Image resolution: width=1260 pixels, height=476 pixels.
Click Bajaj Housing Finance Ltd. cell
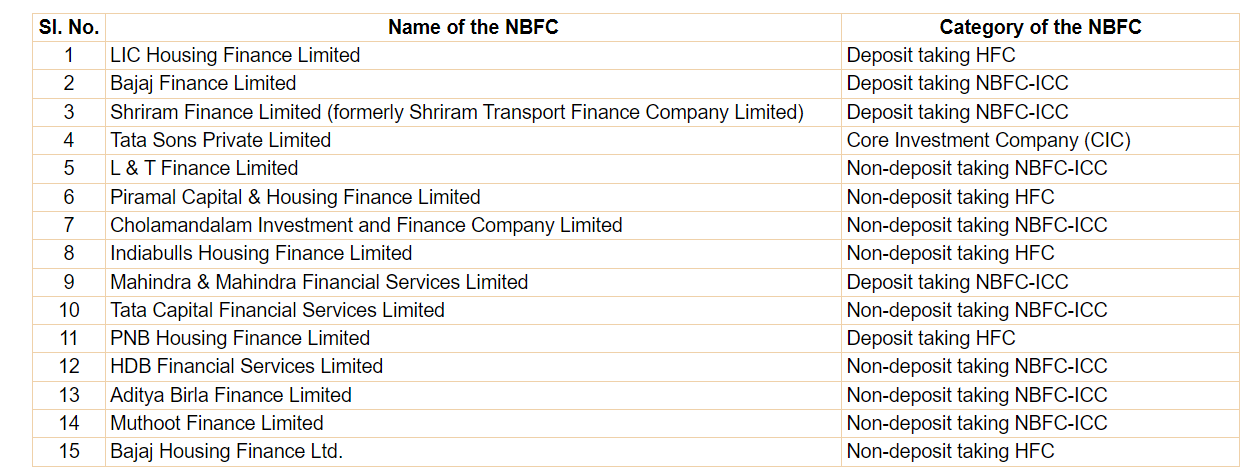click(x=226, y=451)
